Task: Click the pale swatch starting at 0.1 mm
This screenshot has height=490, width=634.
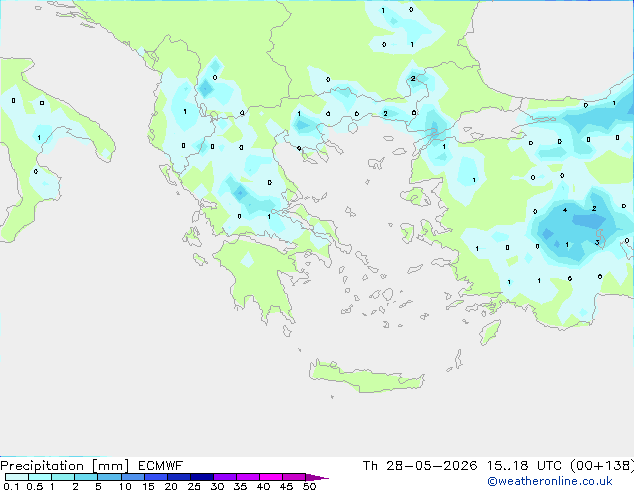Action: (17, 477)
